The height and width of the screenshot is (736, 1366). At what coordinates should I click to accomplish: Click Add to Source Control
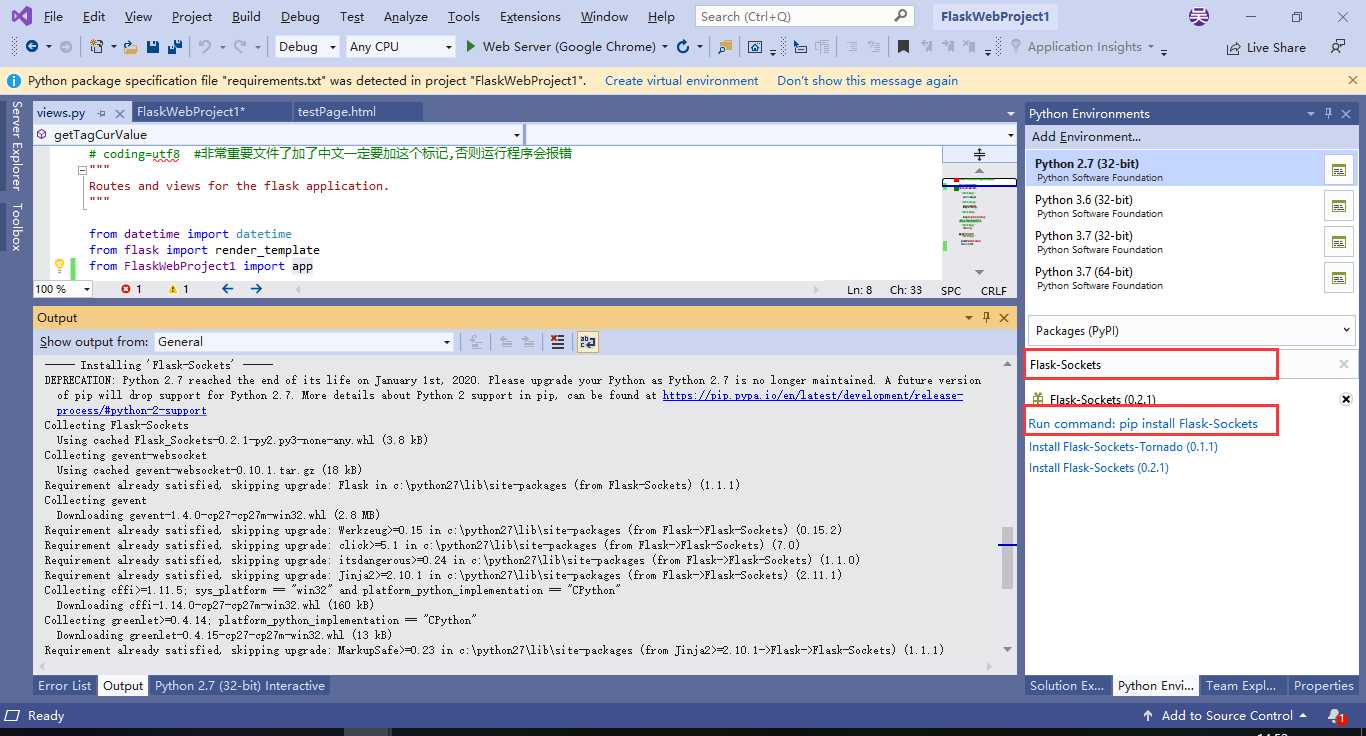[1225, 716]
